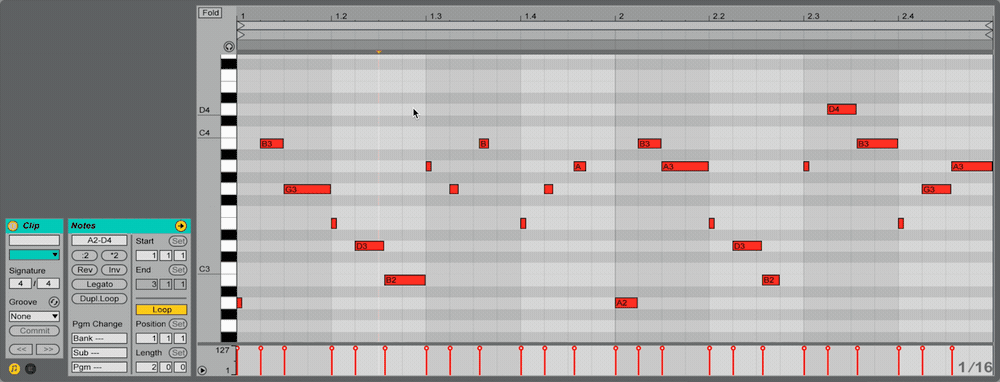This screenshot has height=382, width=1000.
Task: Select the signature numerator field
Action: (20, 283)
